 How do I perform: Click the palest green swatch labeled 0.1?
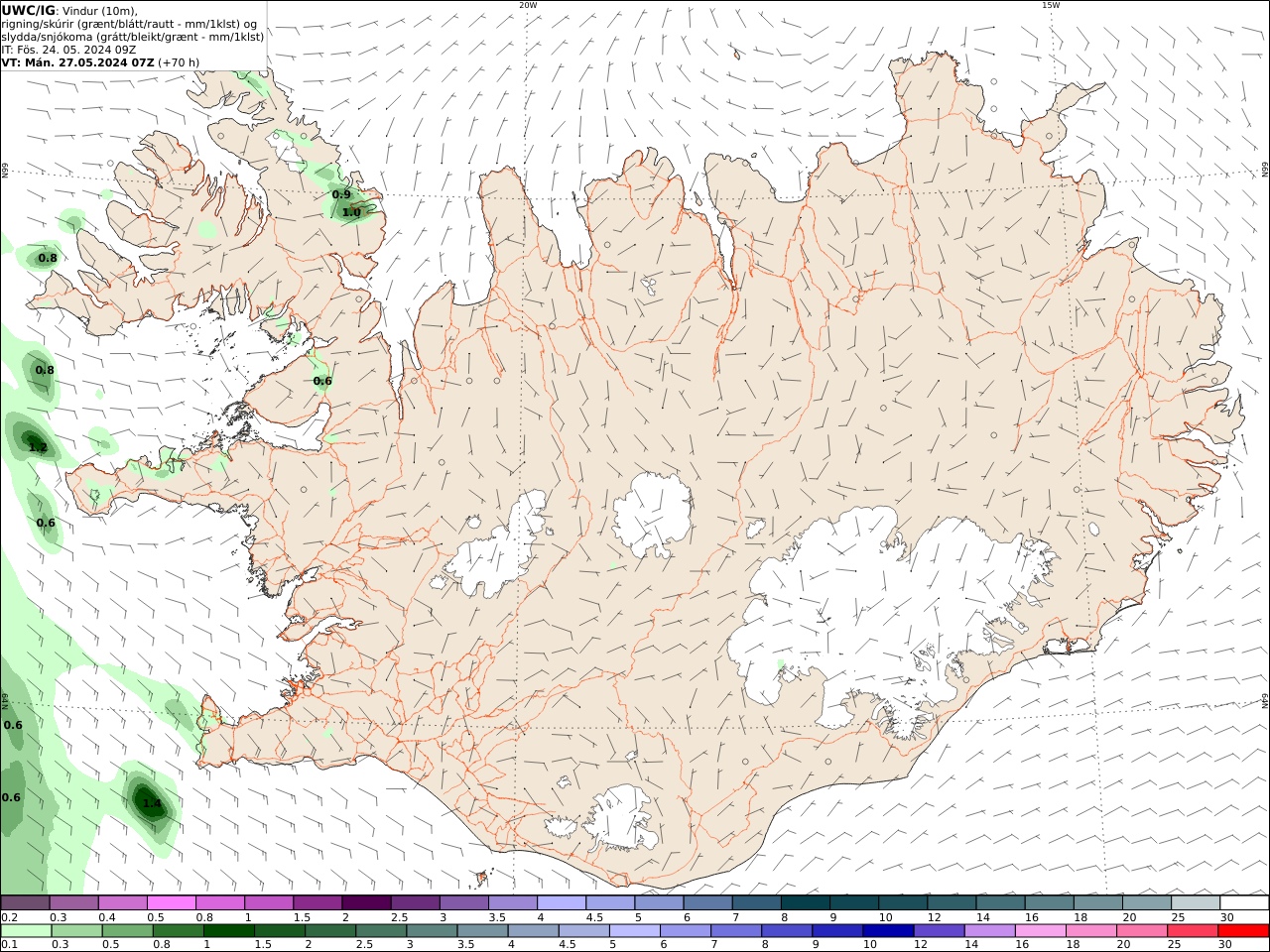pyautogui.click(x=26, y=931)
